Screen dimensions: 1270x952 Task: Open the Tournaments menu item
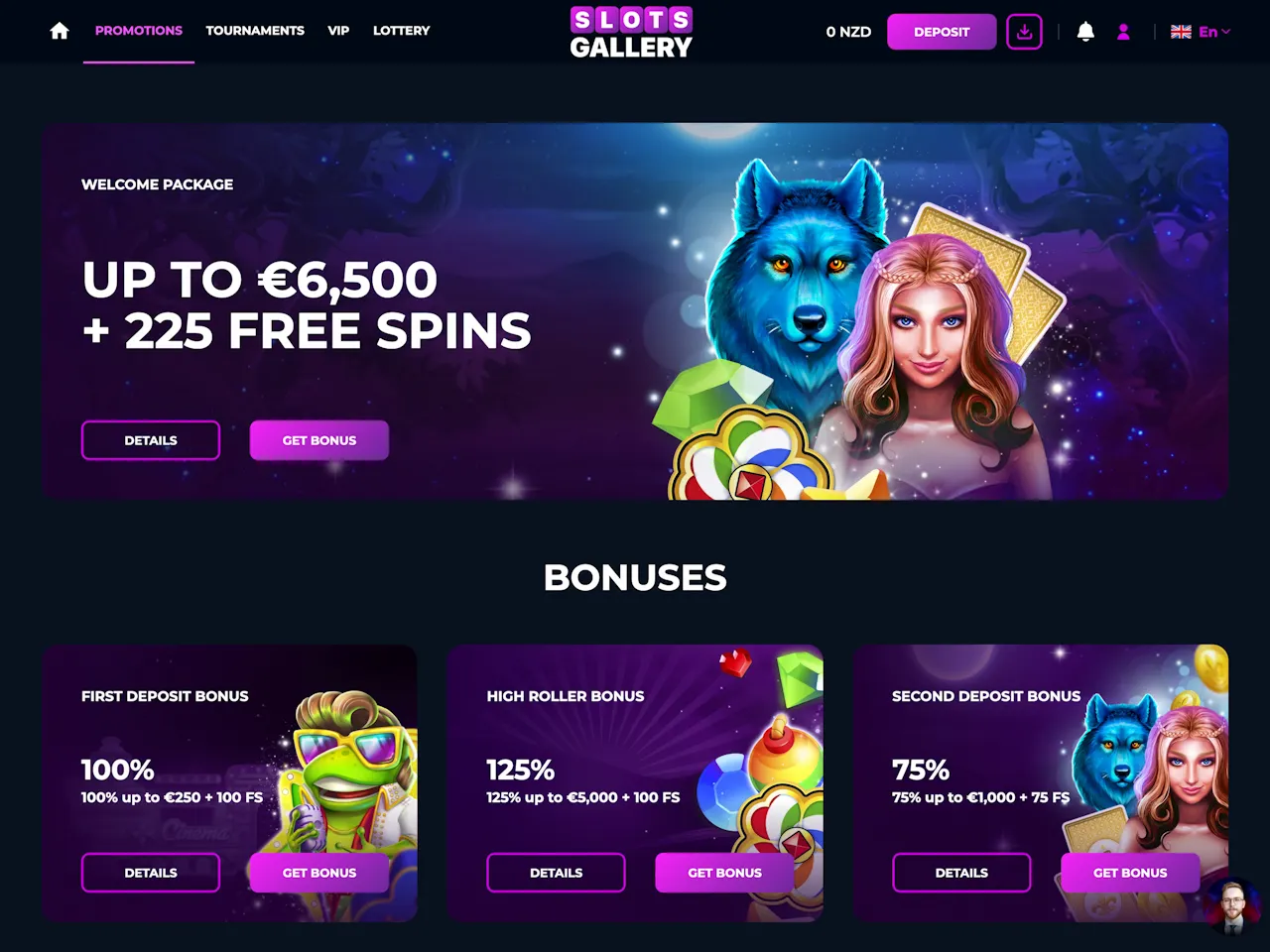coord(255,31)
